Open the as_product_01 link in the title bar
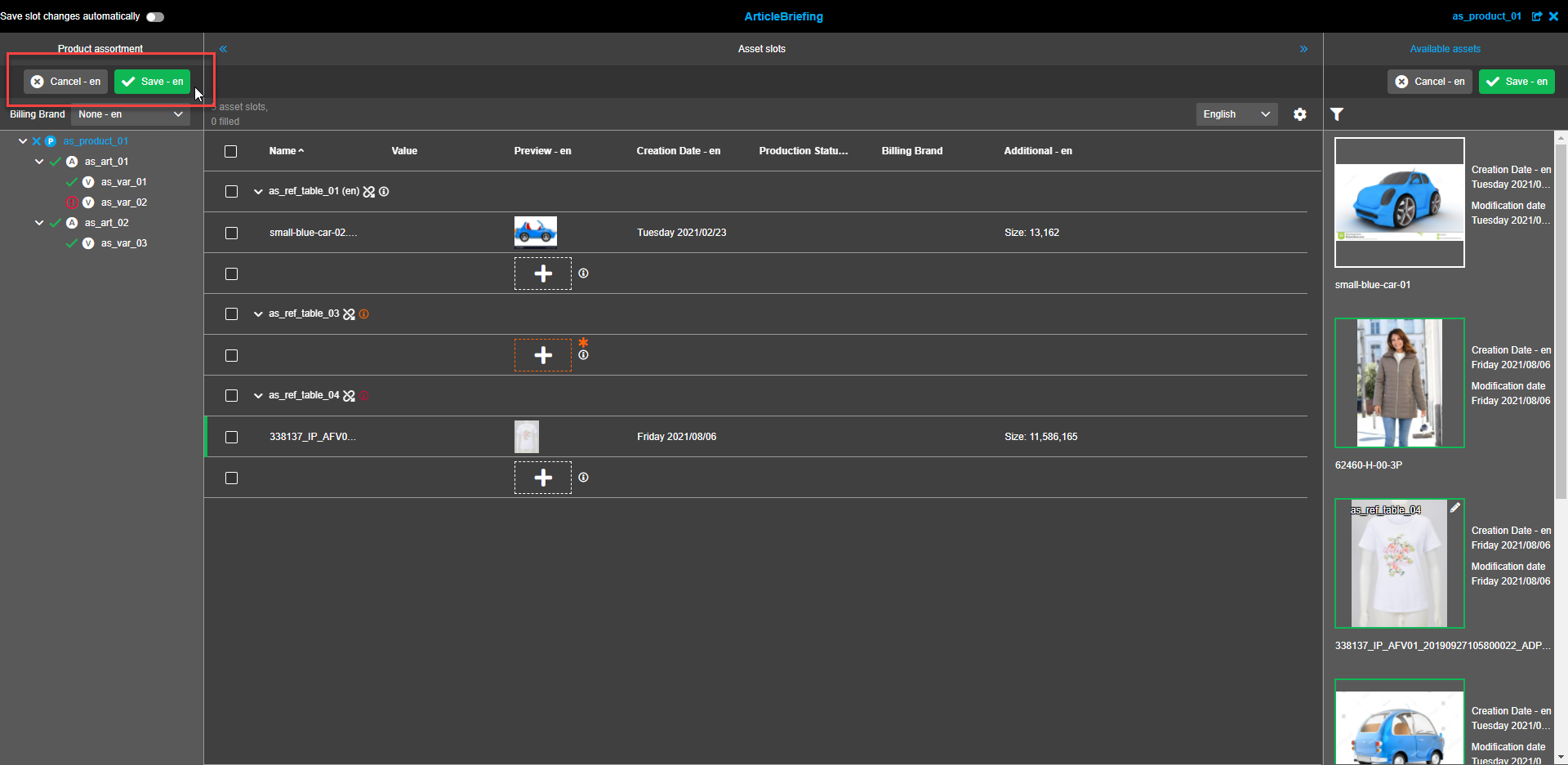The width and height of the screenshot is (1568, 765). 1486,16
